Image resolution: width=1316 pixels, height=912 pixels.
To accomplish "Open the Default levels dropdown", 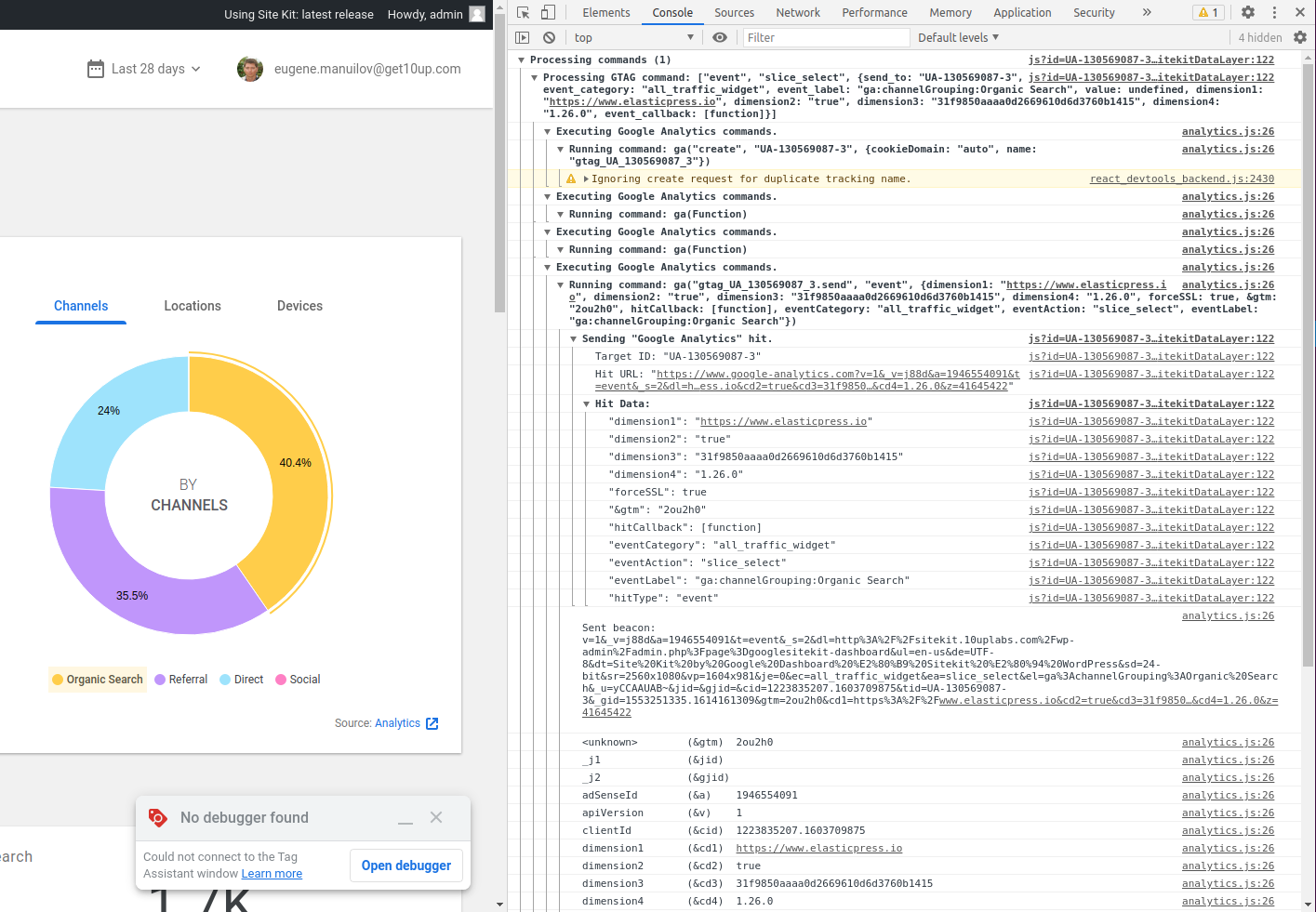I will pyautogui.click(x=958, y=37).
